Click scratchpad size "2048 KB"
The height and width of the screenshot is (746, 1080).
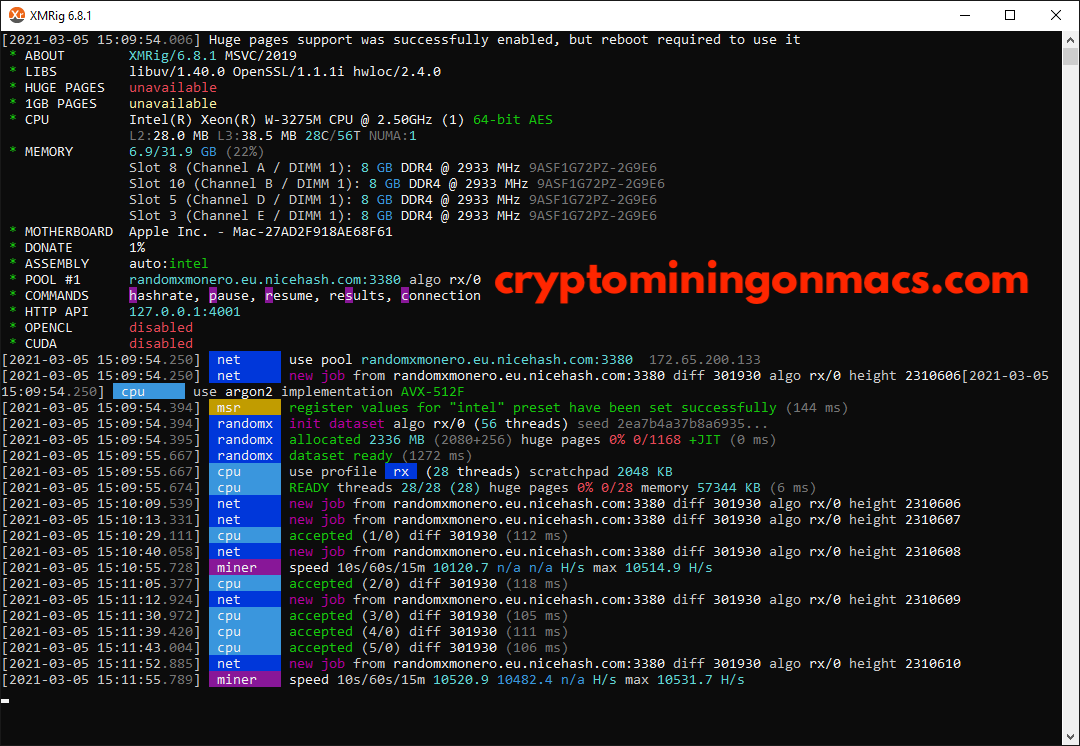(645, 472)
